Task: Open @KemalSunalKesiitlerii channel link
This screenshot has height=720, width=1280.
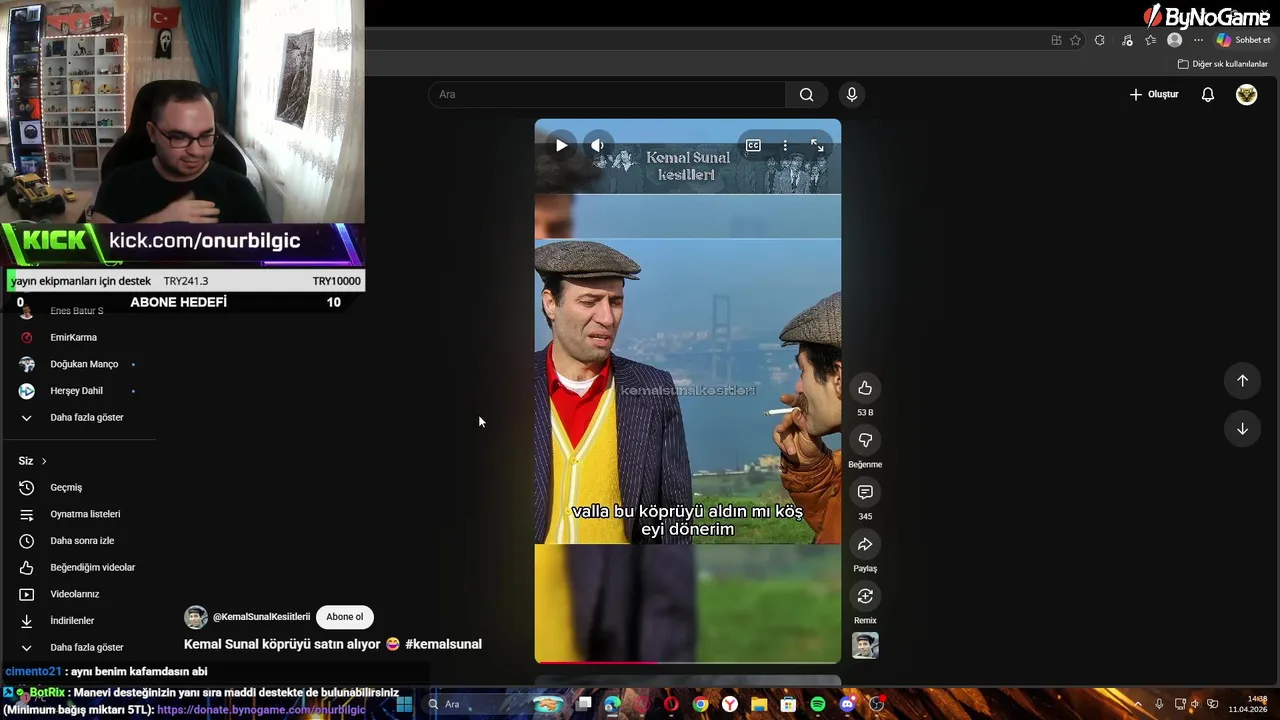Action: 261,617
